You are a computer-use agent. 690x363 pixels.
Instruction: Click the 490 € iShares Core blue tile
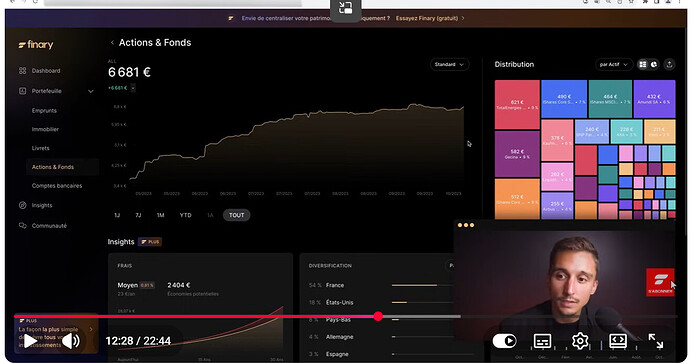564,99
